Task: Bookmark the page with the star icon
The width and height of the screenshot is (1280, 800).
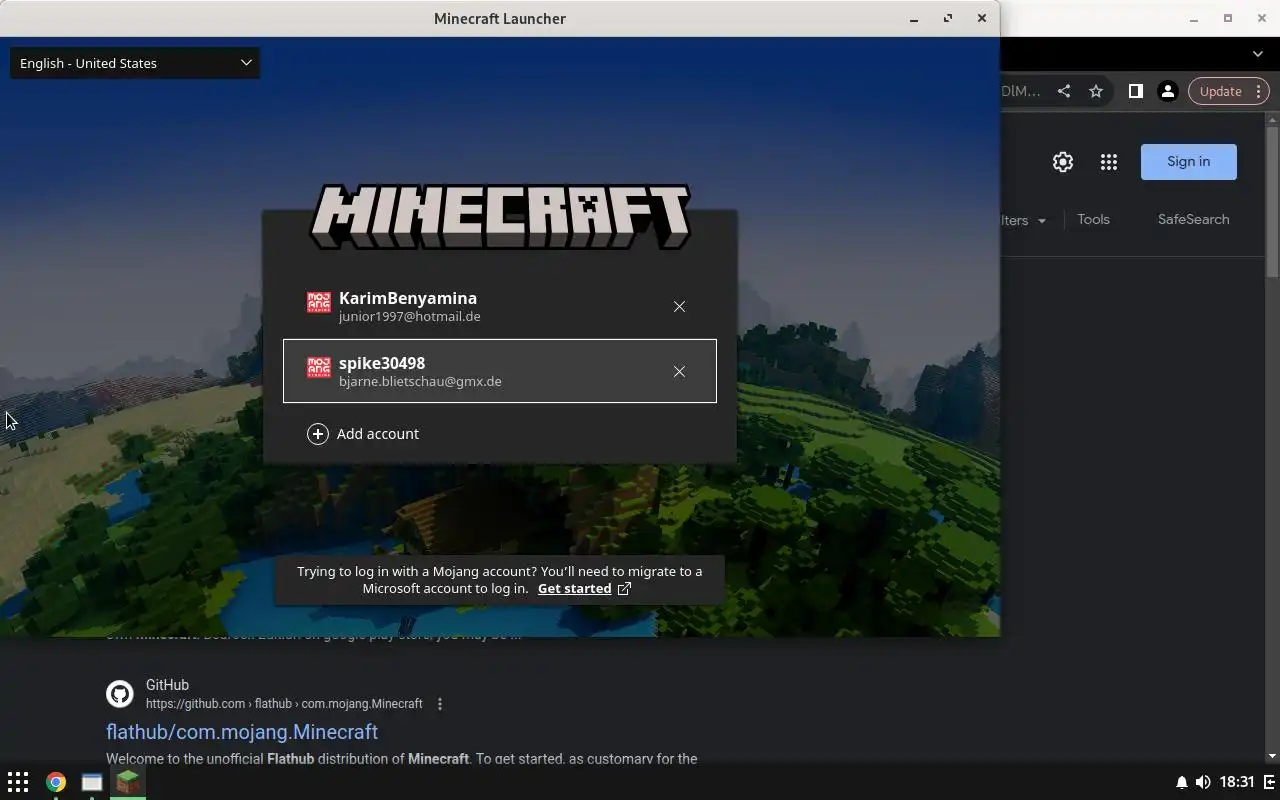Action: point(1096,91)
